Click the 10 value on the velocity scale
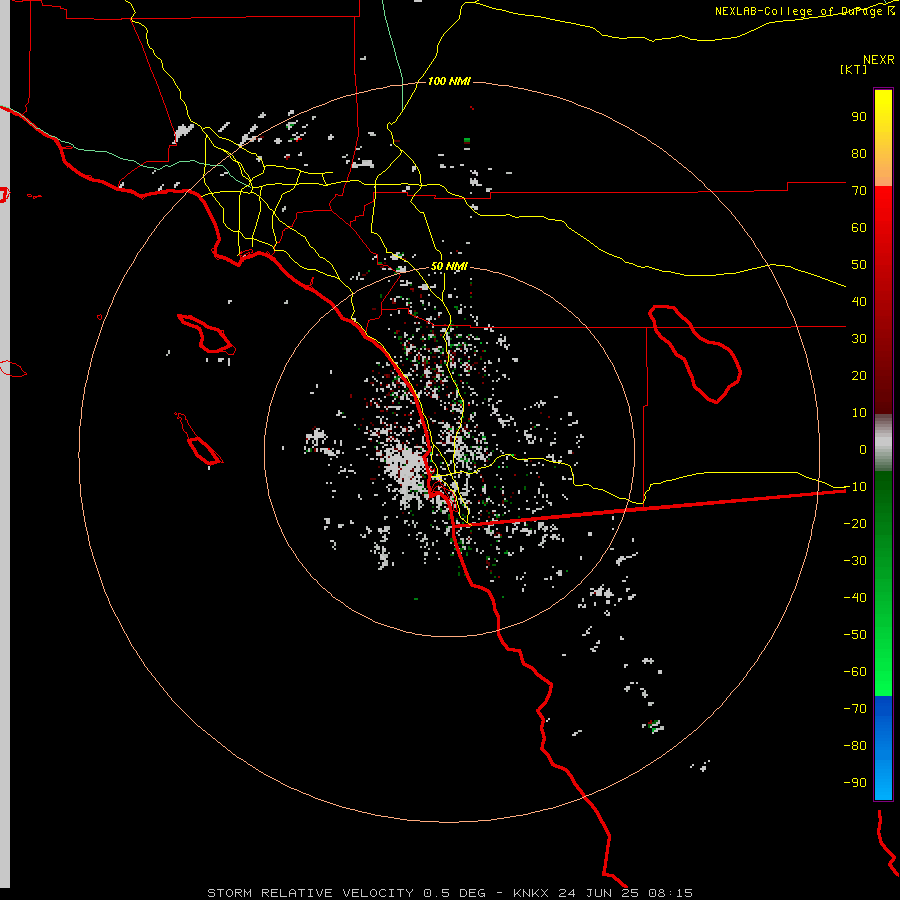The image size is (900, 900). pos(859,413)
